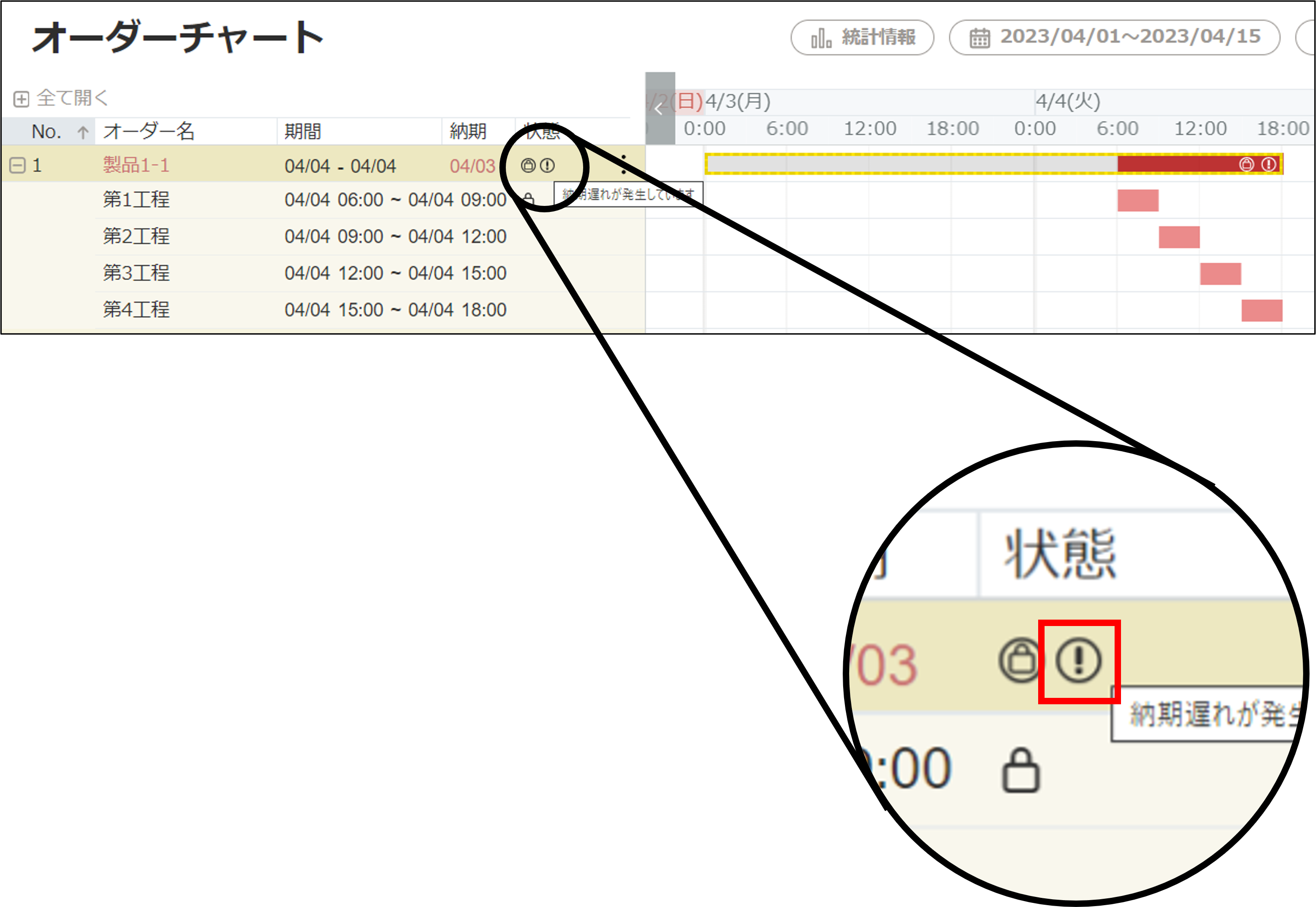Click the red 04/03 due date cell

pyautogui.click(x=472, y=166)
